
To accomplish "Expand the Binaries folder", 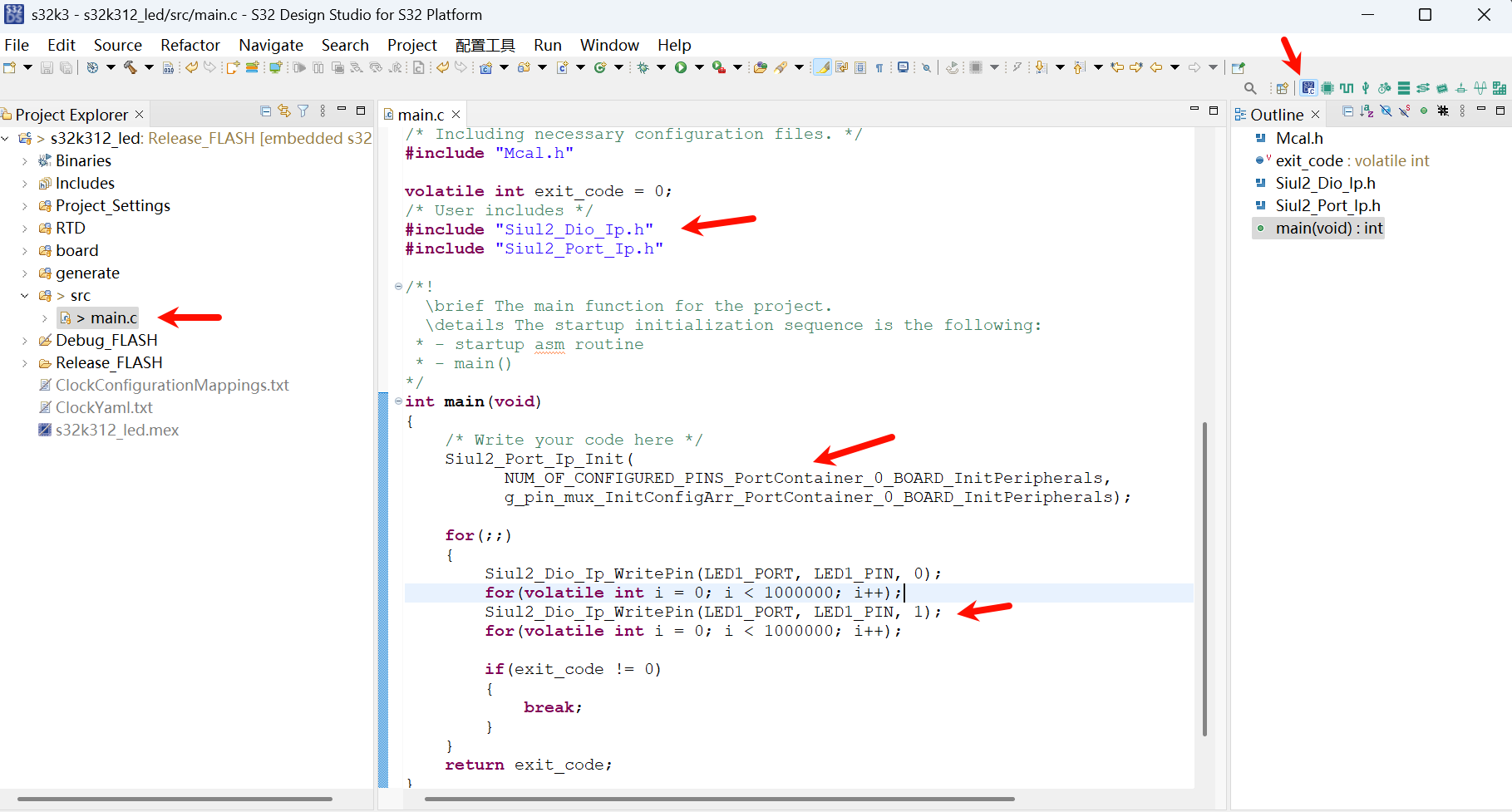I will [24, 161].
